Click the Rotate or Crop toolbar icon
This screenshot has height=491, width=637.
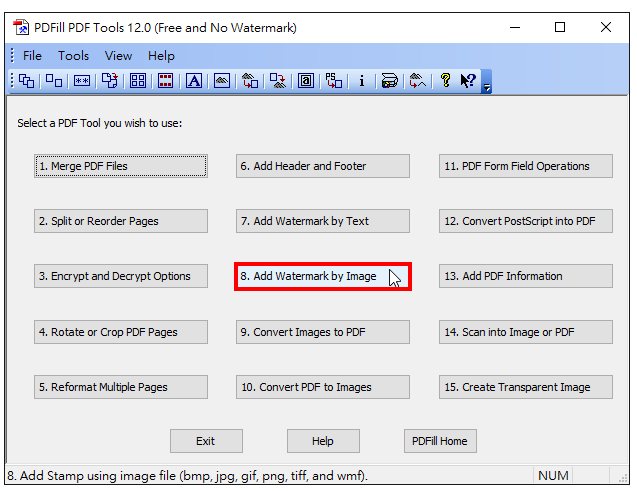pyautogui.click(x=110, y=81)
